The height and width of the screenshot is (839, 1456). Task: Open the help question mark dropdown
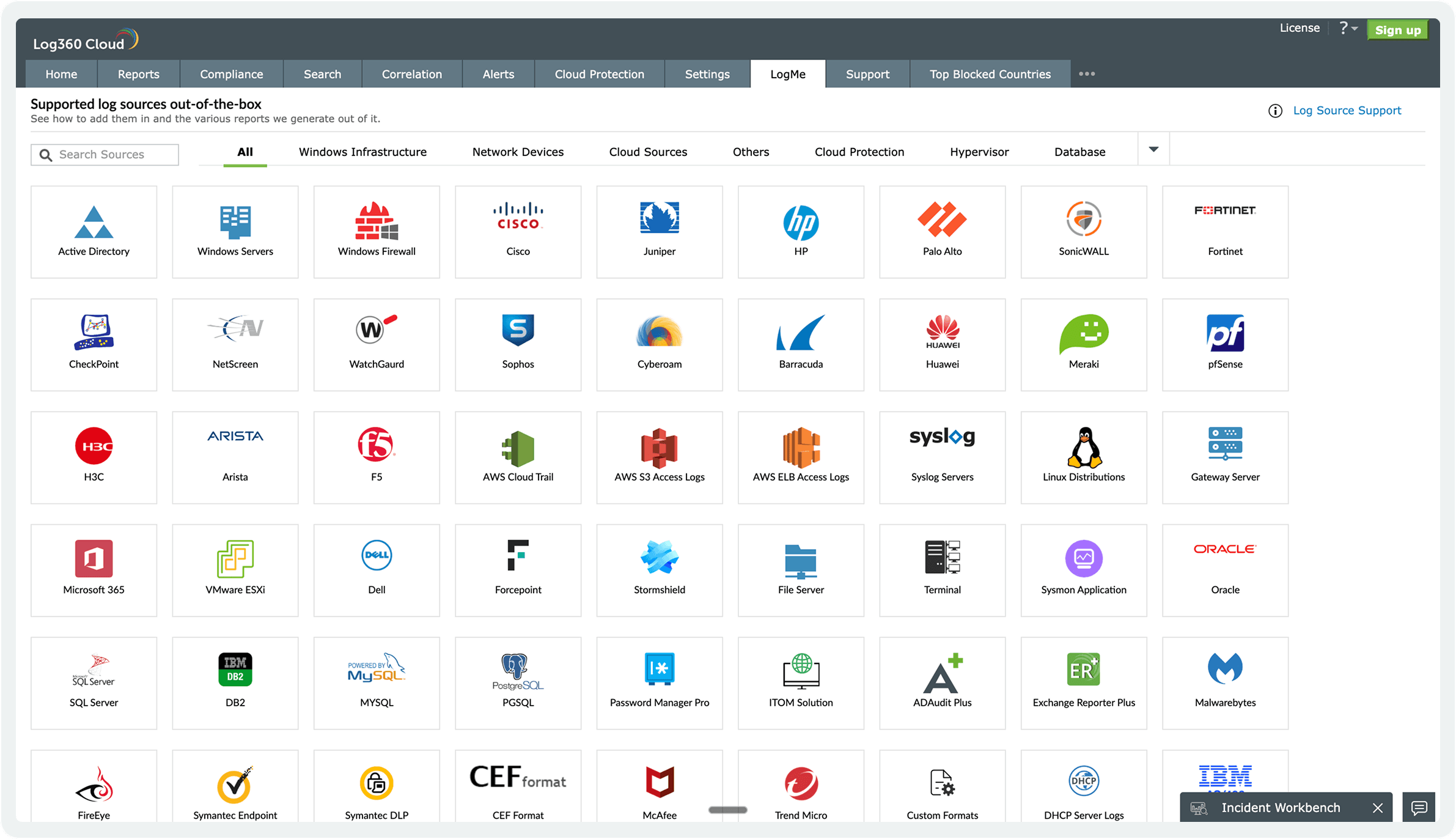pyautogui.click(x=1348, y=28)
